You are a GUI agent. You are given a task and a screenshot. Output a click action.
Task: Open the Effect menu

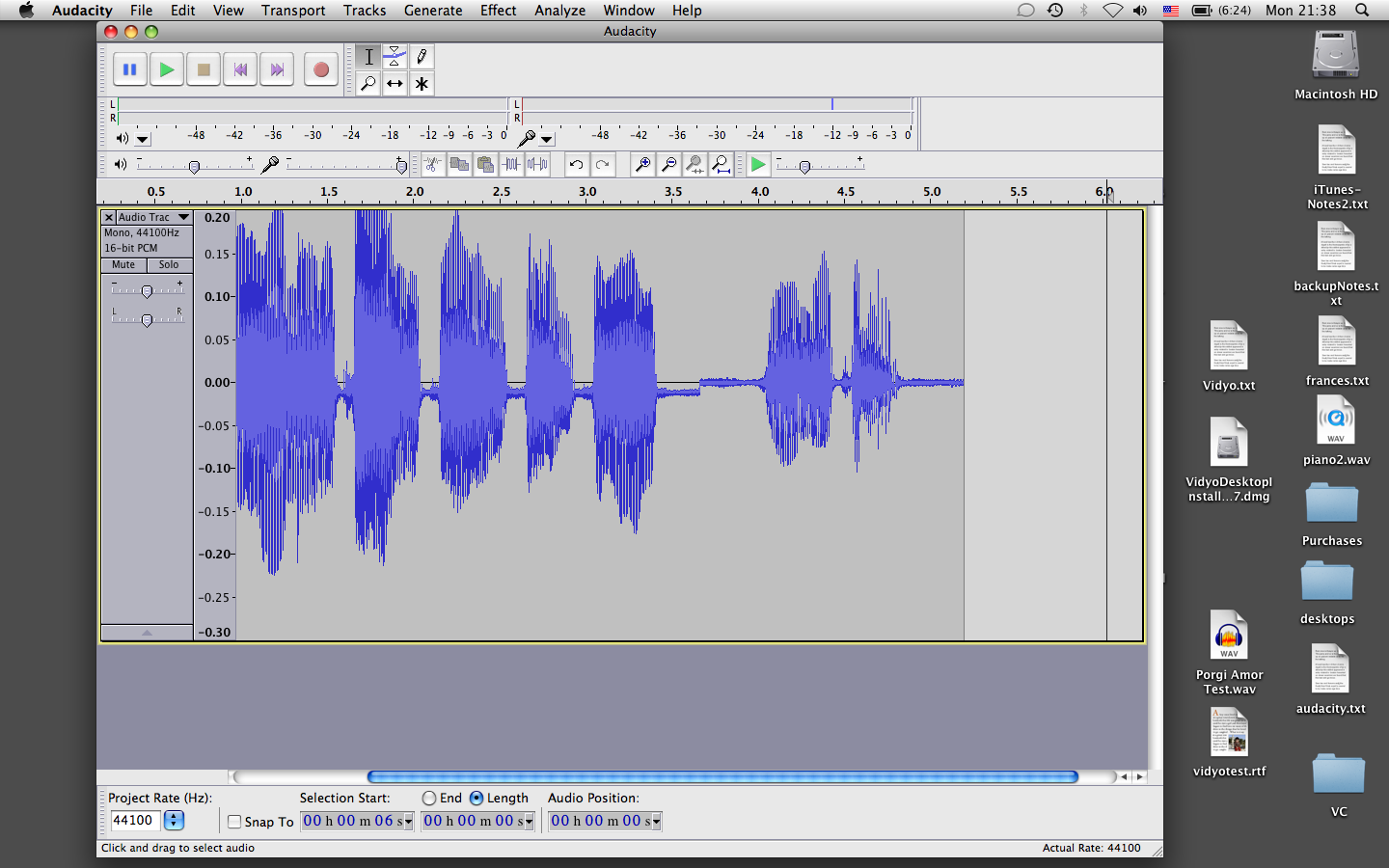click(x=498, y=11)
